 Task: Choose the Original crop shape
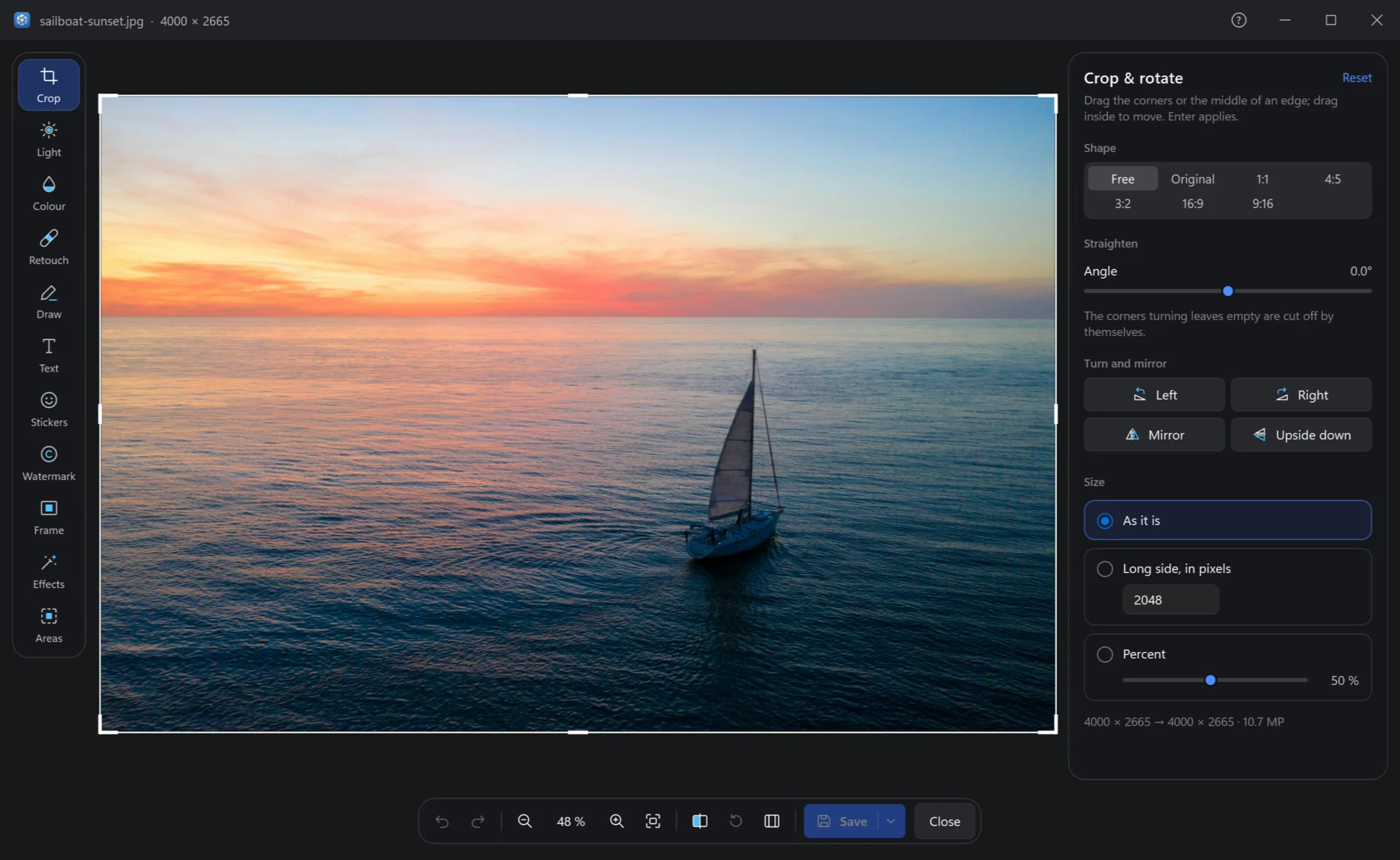point(1192,179)
